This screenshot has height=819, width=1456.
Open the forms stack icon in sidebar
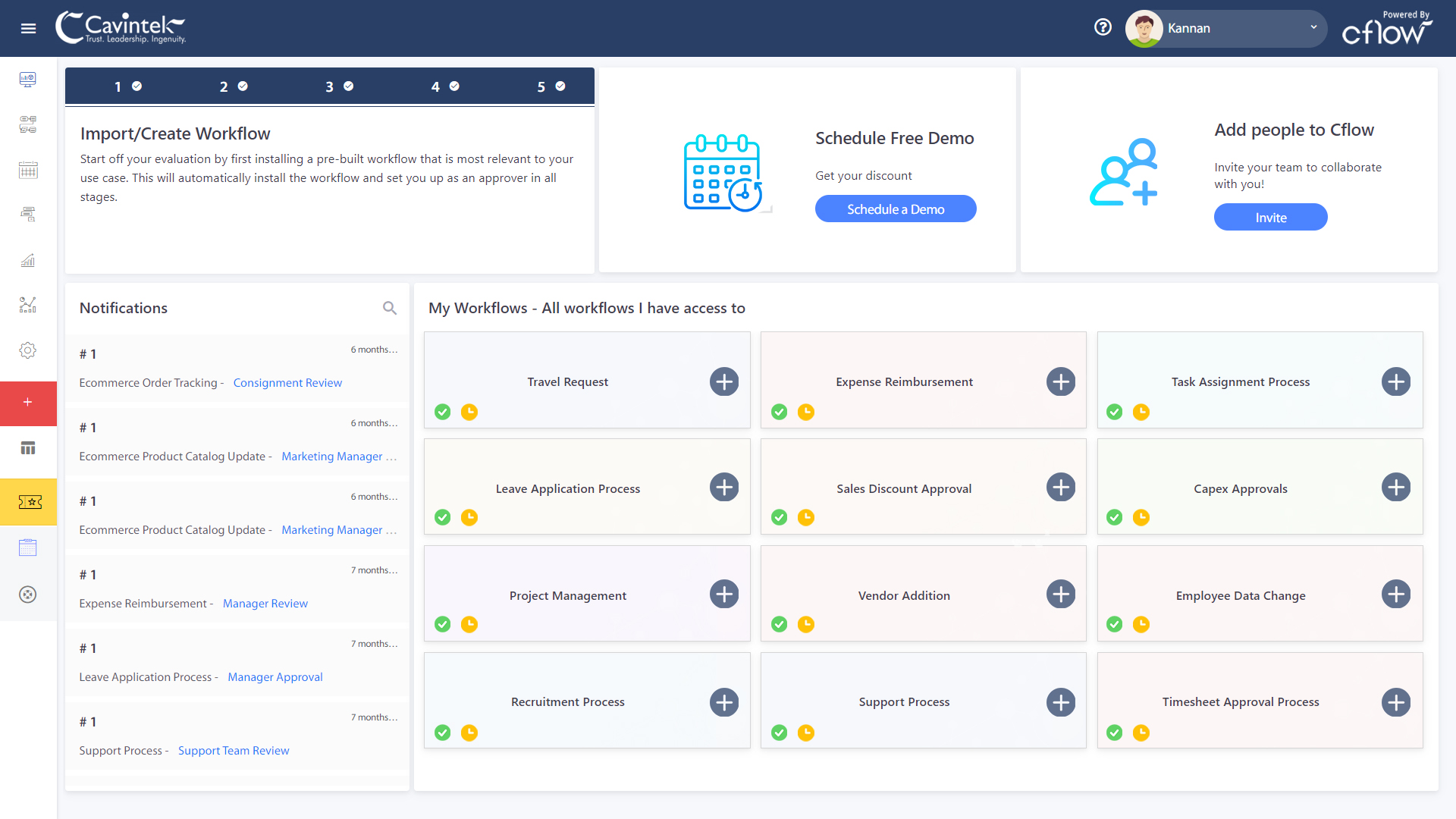tap(28, 215)
